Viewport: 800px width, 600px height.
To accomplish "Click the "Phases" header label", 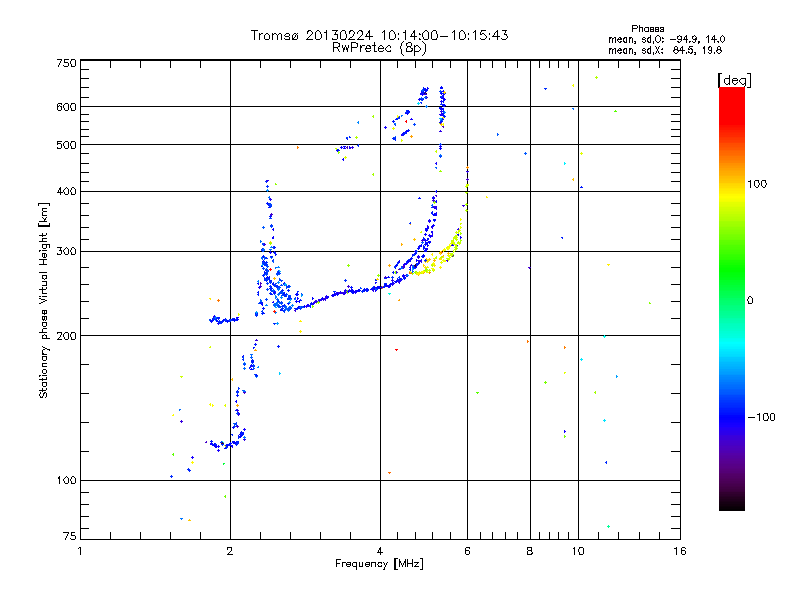I will coord(647,29).
